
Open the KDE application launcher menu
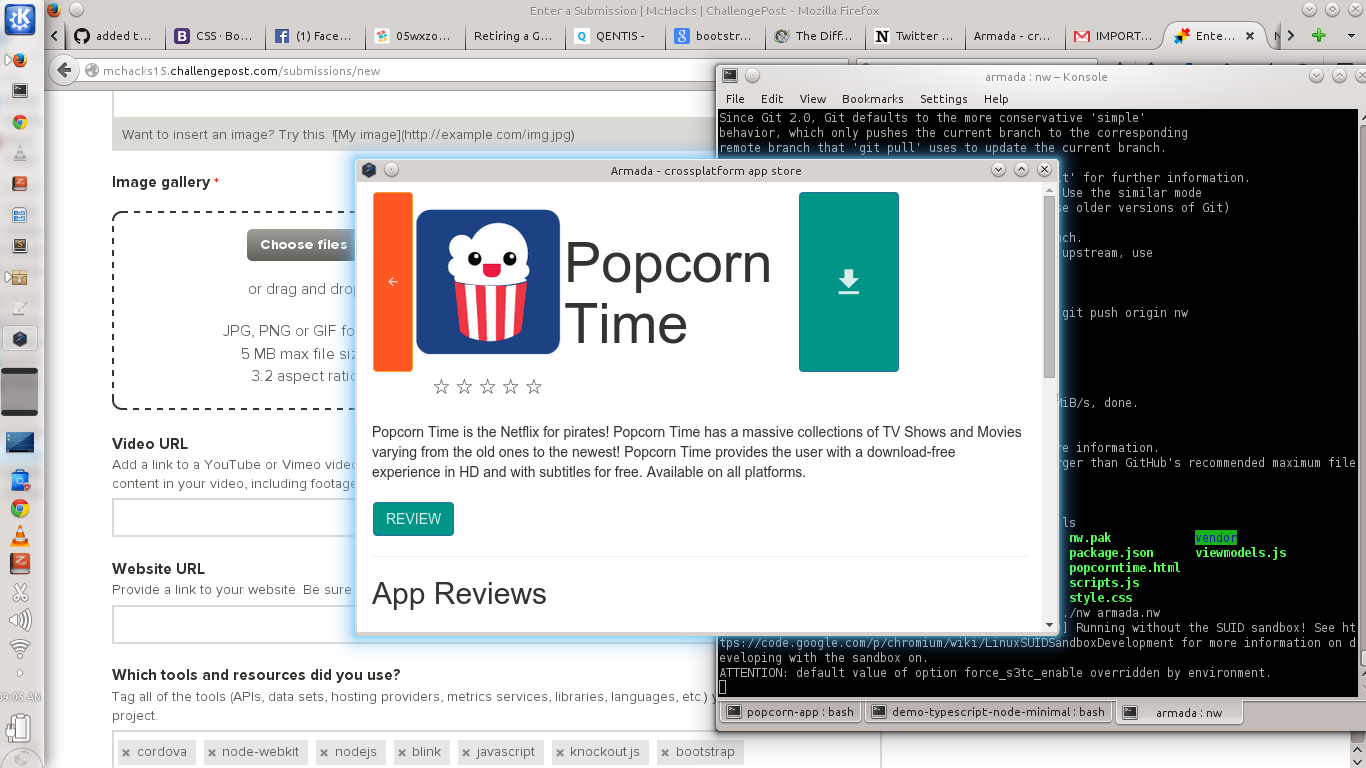coord(20,19)
